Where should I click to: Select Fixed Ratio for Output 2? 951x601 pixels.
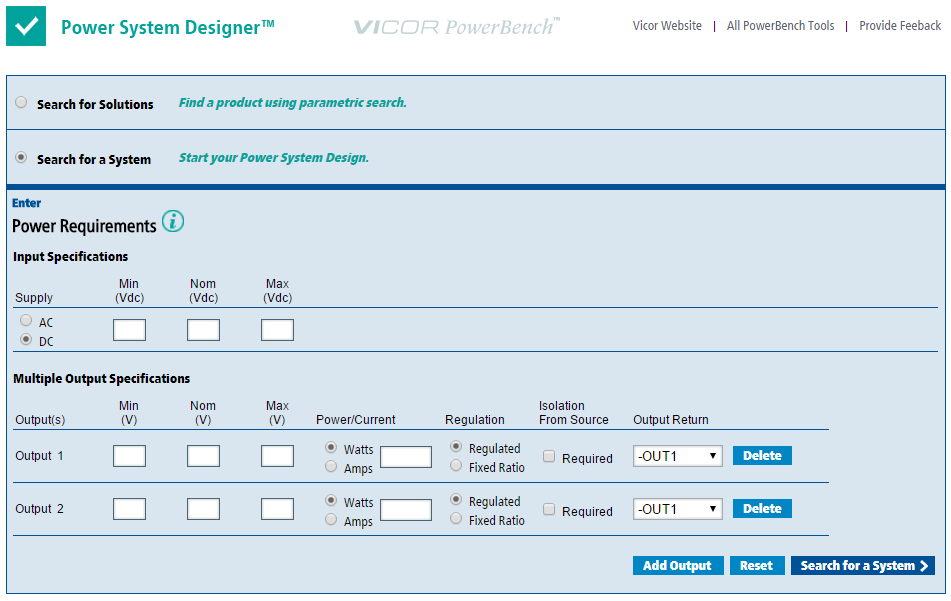456,519
